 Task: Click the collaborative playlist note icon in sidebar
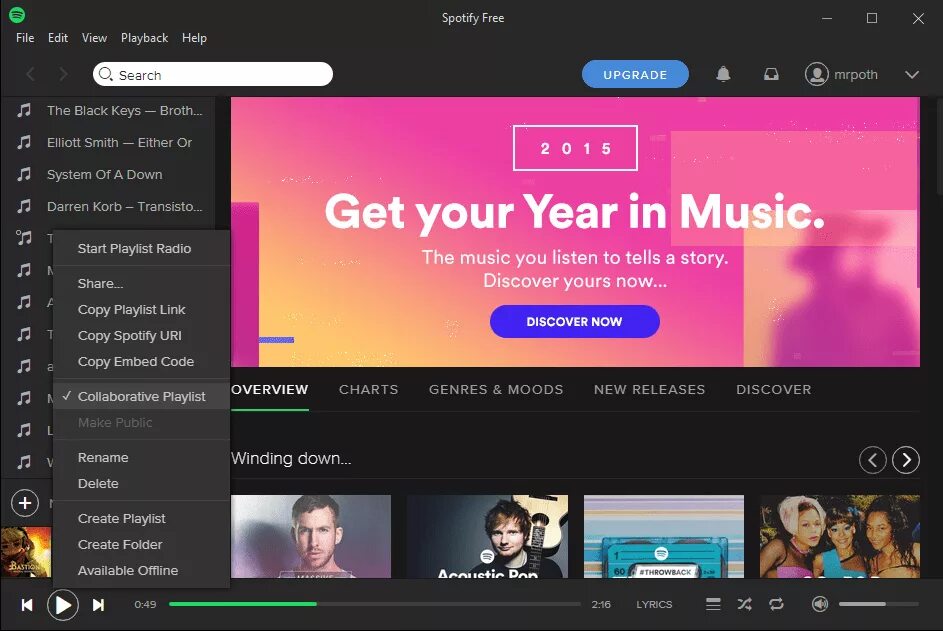click(24, 238)
